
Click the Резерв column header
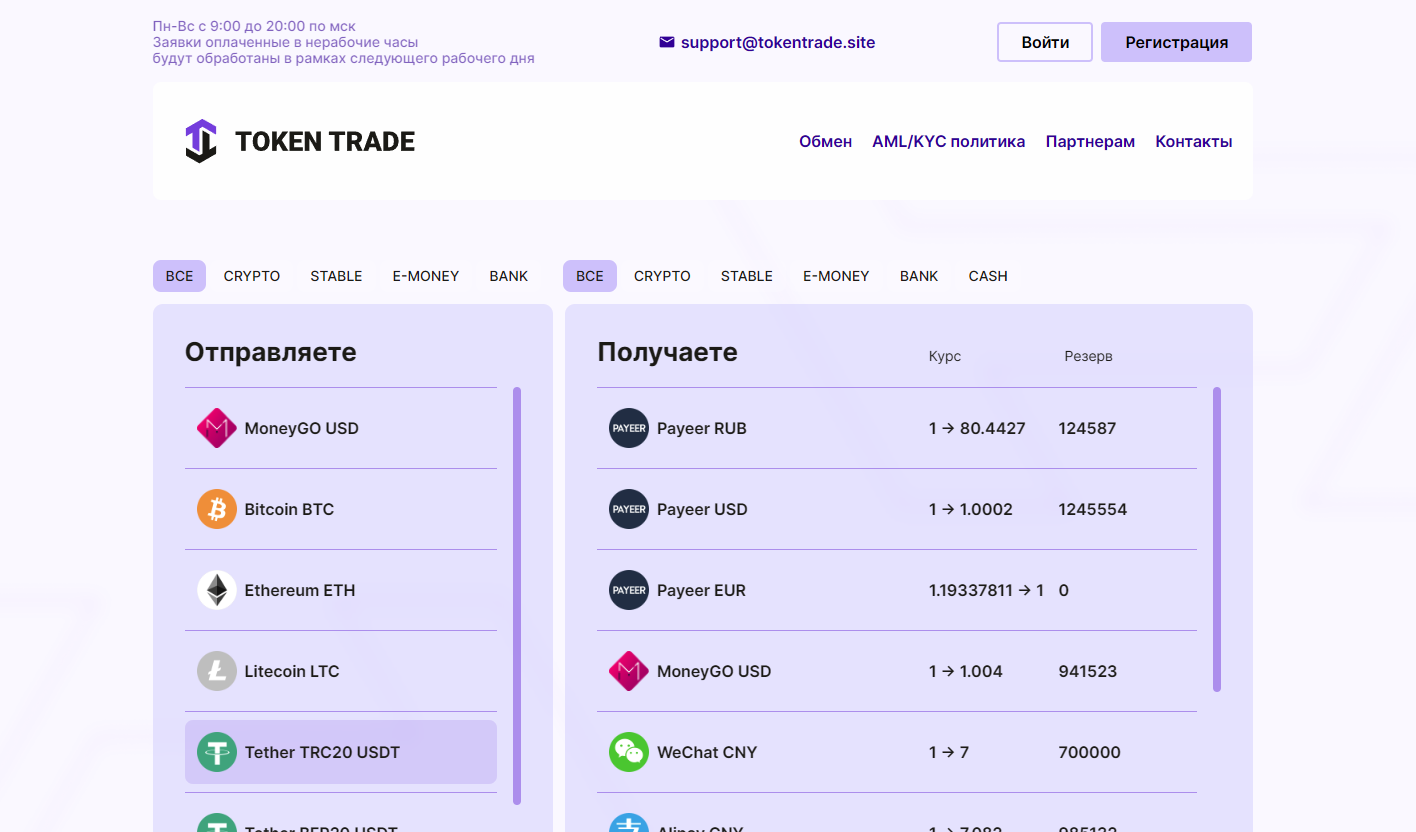(1088, 356)
